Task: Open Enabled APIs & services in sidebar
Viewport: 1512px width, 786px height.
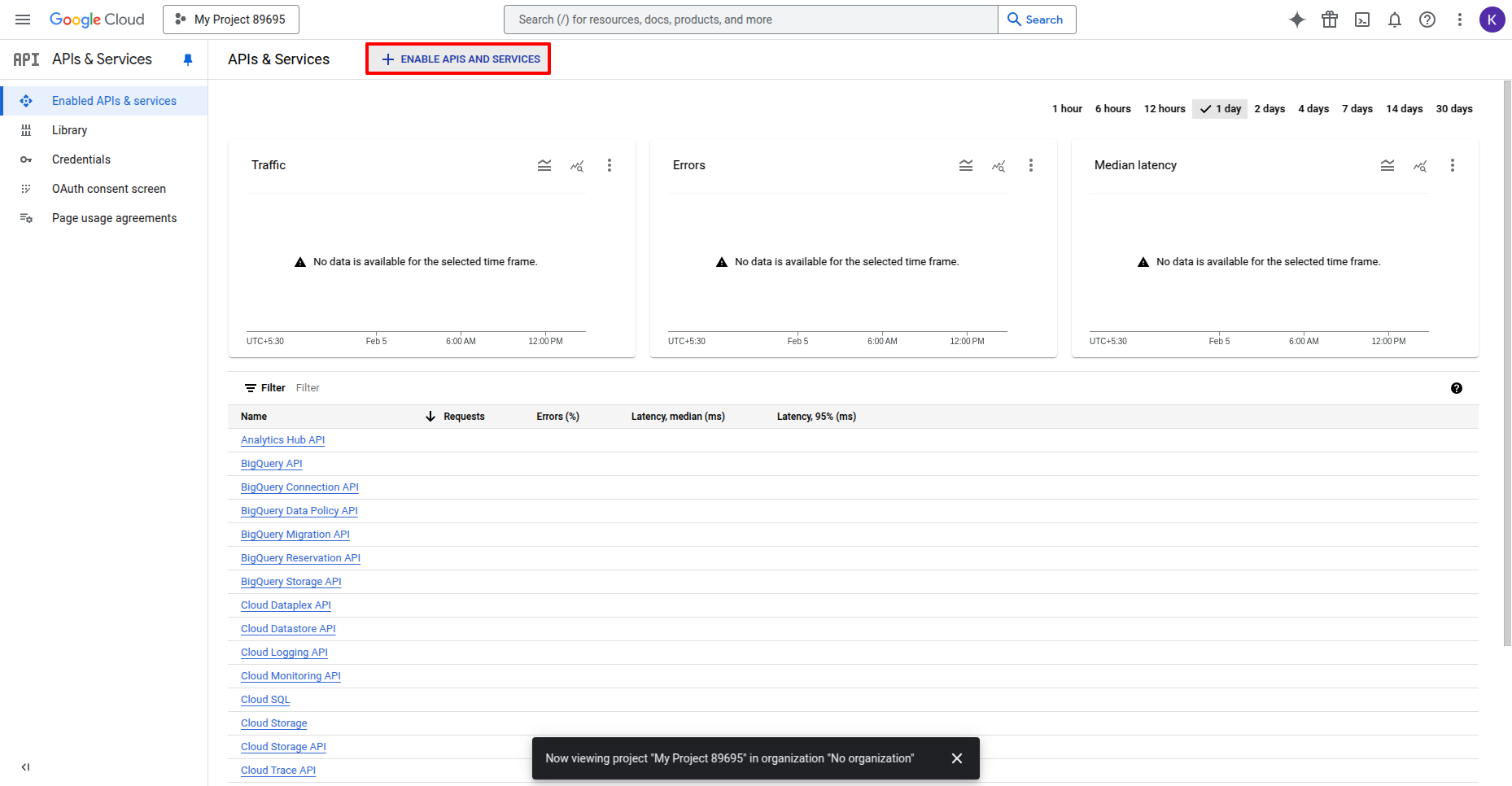Action: [103, 101]
